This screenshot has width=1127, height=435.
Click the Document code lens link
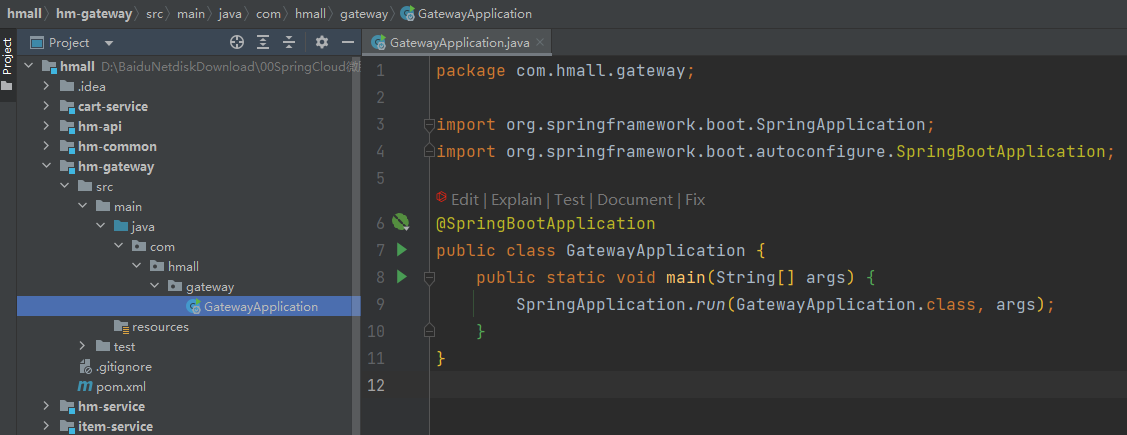pos(635,200)
